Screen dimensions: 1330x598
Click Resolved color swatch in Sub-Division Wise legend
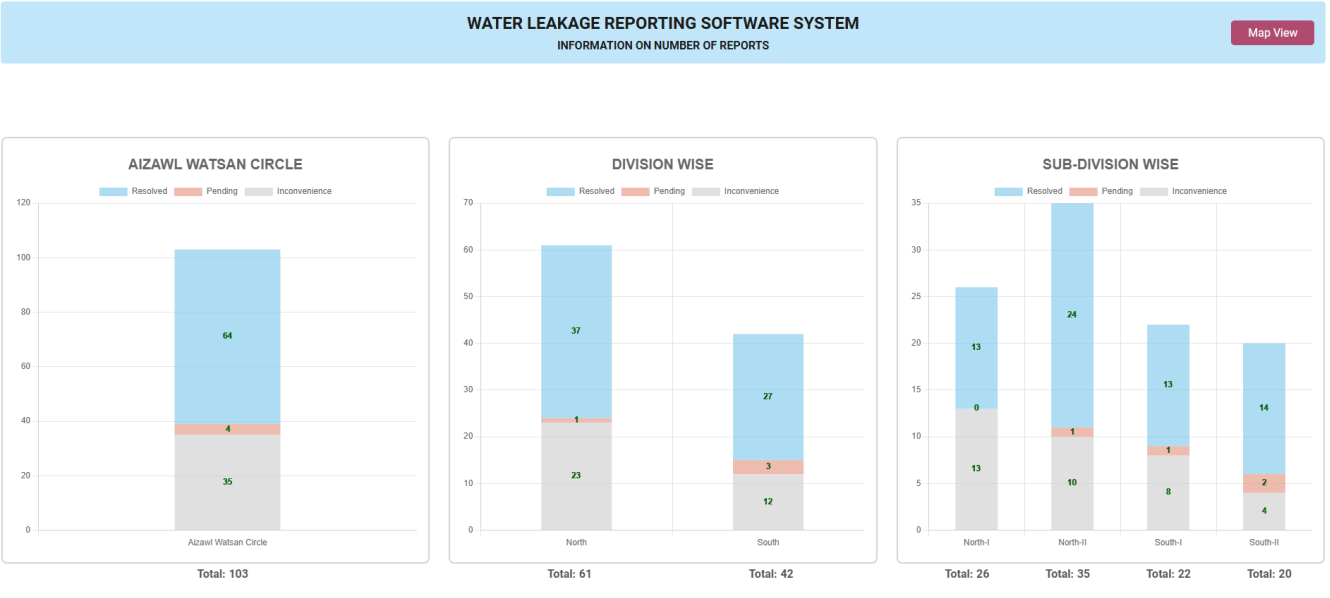[1008, 191]
